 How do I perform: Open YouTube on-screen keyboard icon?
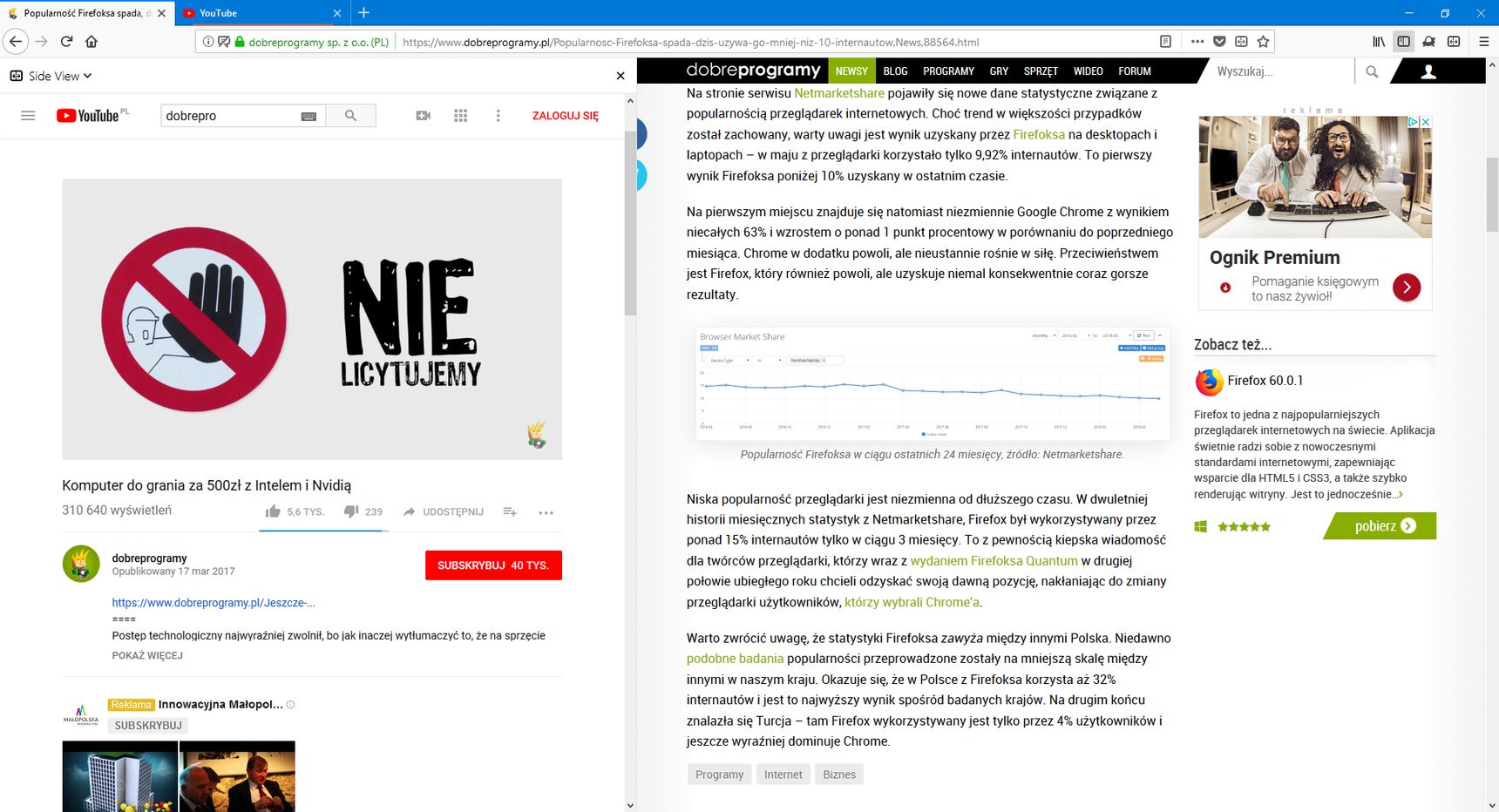tap(309, 116)
